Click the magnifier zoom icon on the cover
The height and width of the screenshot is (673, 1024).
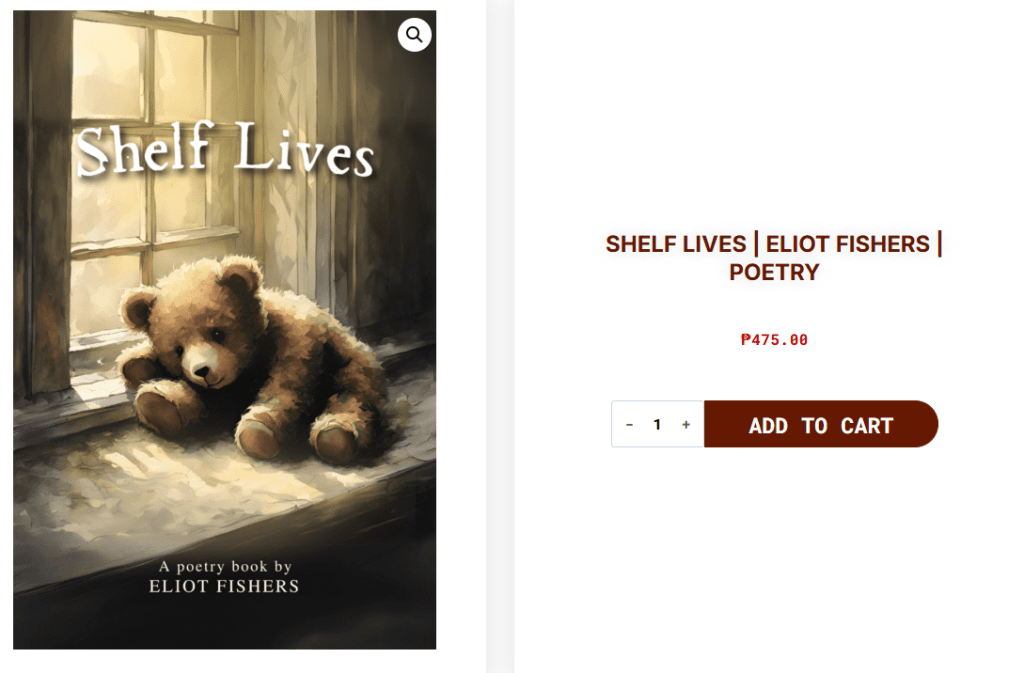click(x=414, y=35)
